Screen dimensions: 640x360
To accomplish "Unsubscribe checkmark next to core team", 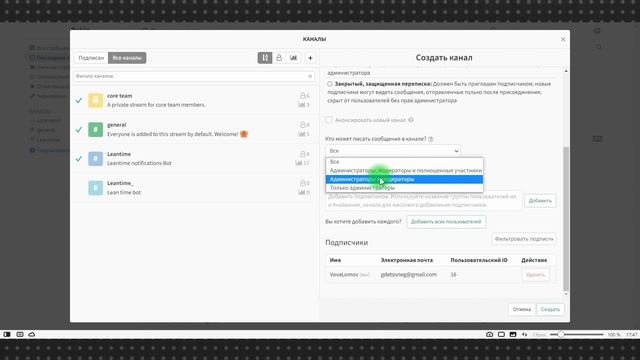I will [x=79, y=100].
